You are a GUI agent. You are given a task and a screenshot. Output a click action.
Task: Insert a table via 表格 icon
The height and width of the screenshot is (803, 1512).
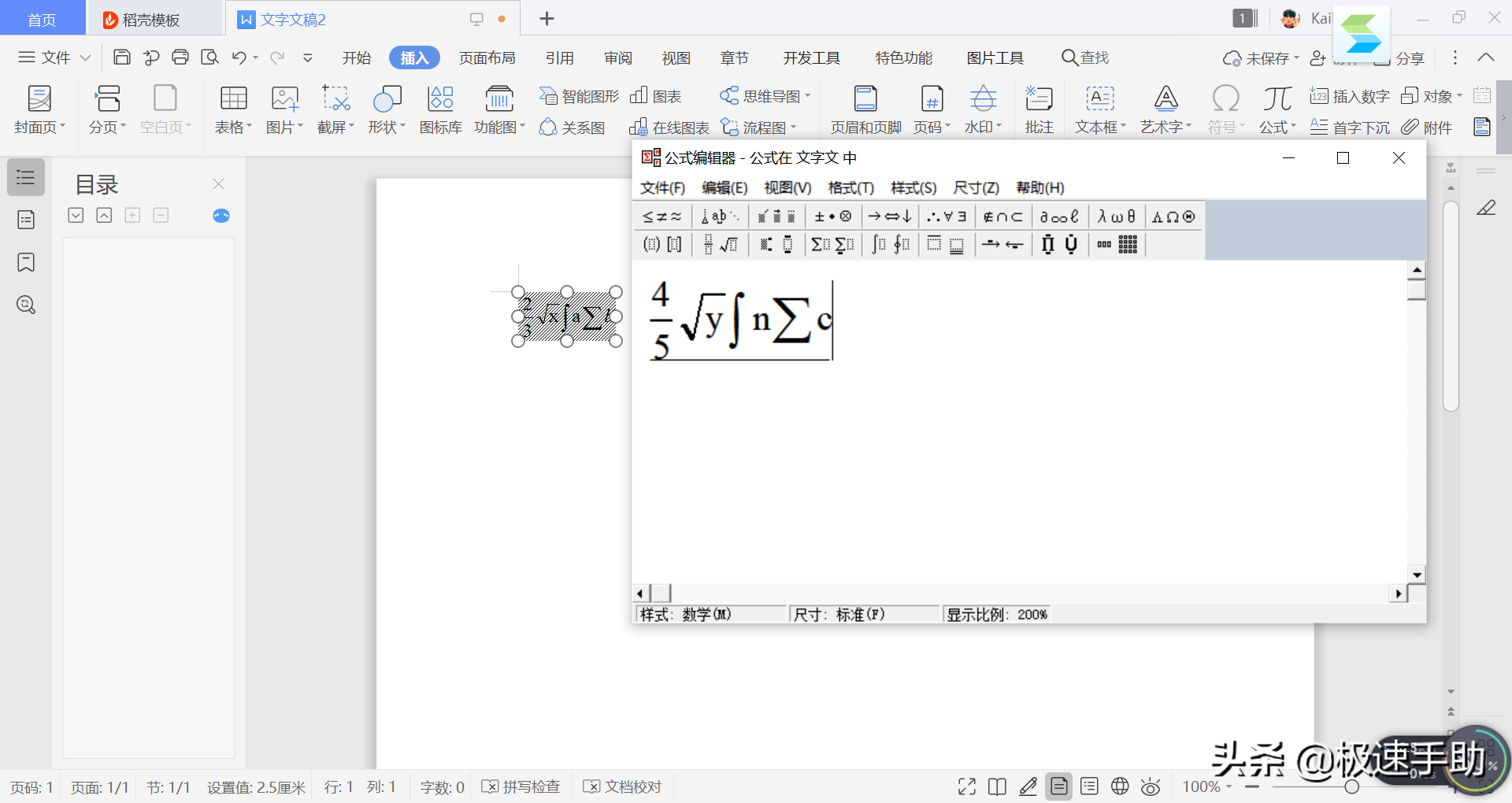(233, 98)
